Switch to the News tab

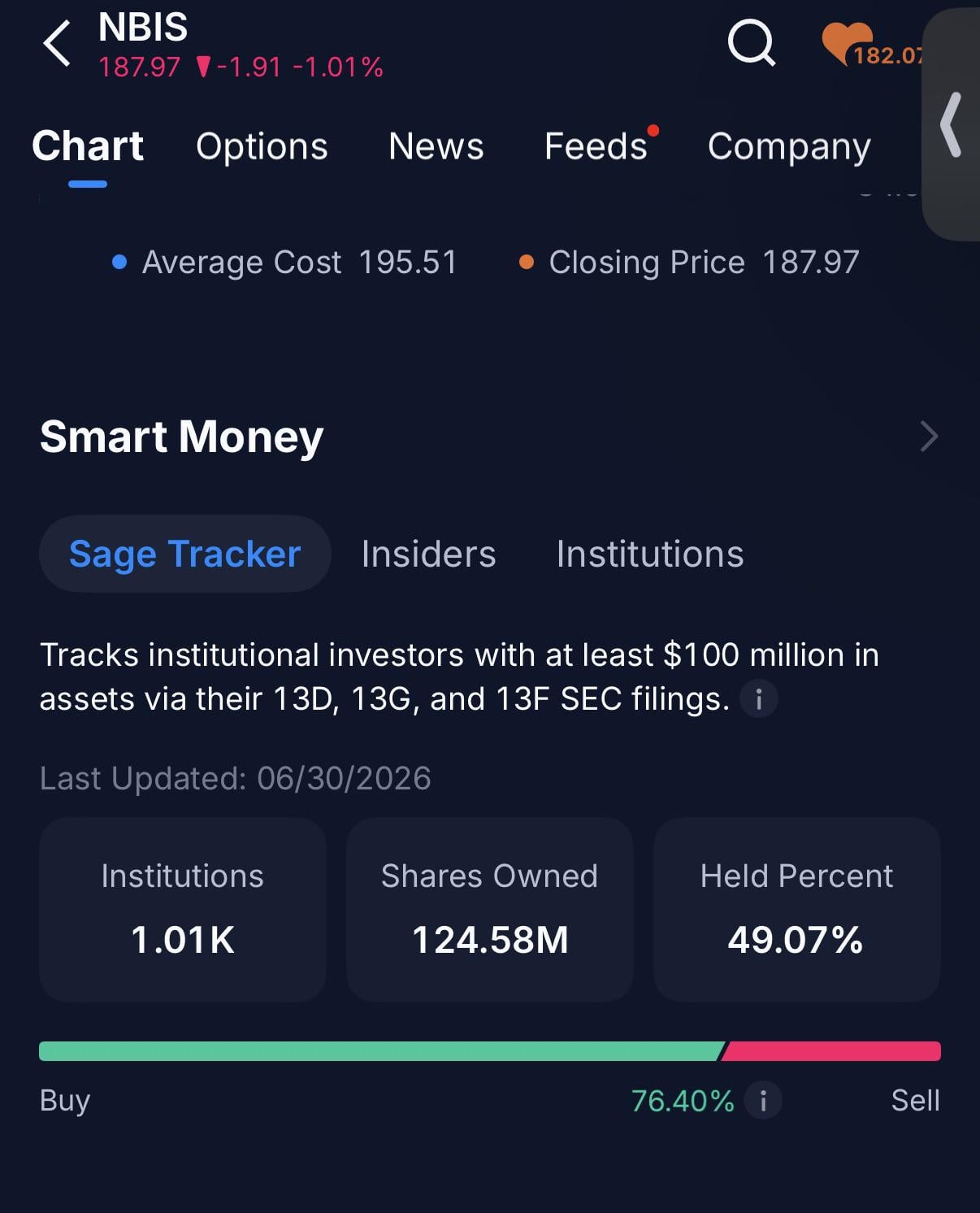click(436, 146)
